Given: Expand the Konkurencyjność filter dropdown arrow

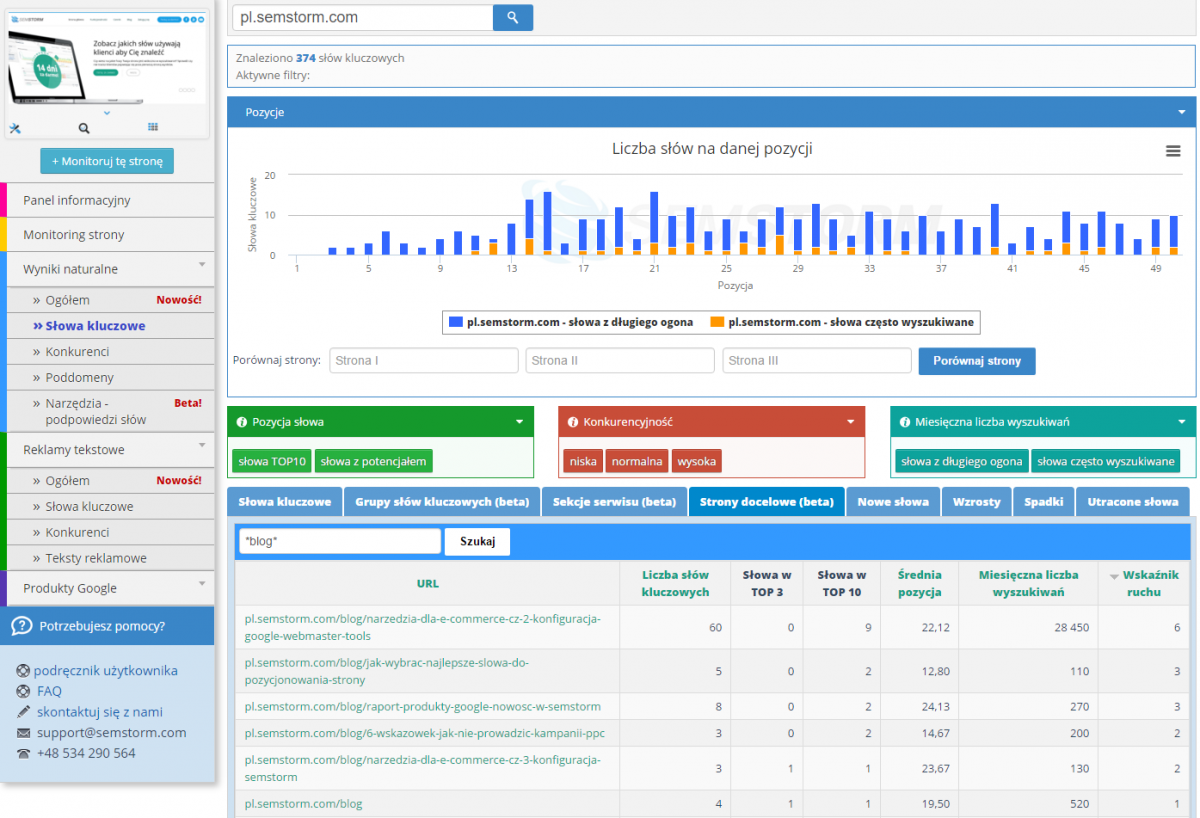Looking at the screenshot, I should pos(850,422).
